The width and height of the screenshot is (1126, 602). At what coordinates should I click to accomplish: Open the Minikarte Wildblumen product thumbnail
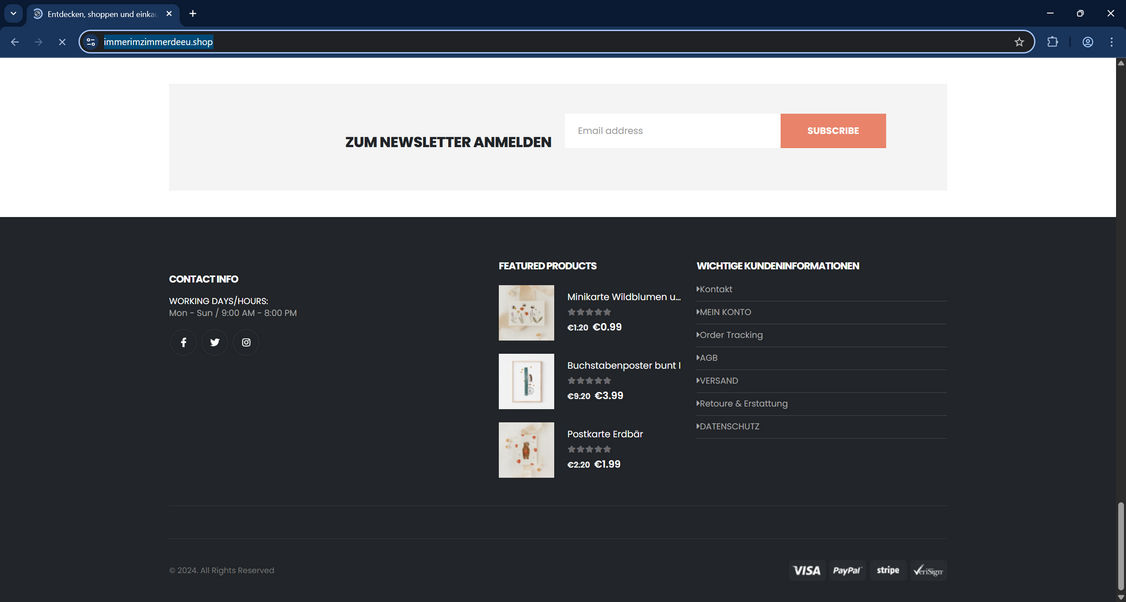click(x=526, y=312)
